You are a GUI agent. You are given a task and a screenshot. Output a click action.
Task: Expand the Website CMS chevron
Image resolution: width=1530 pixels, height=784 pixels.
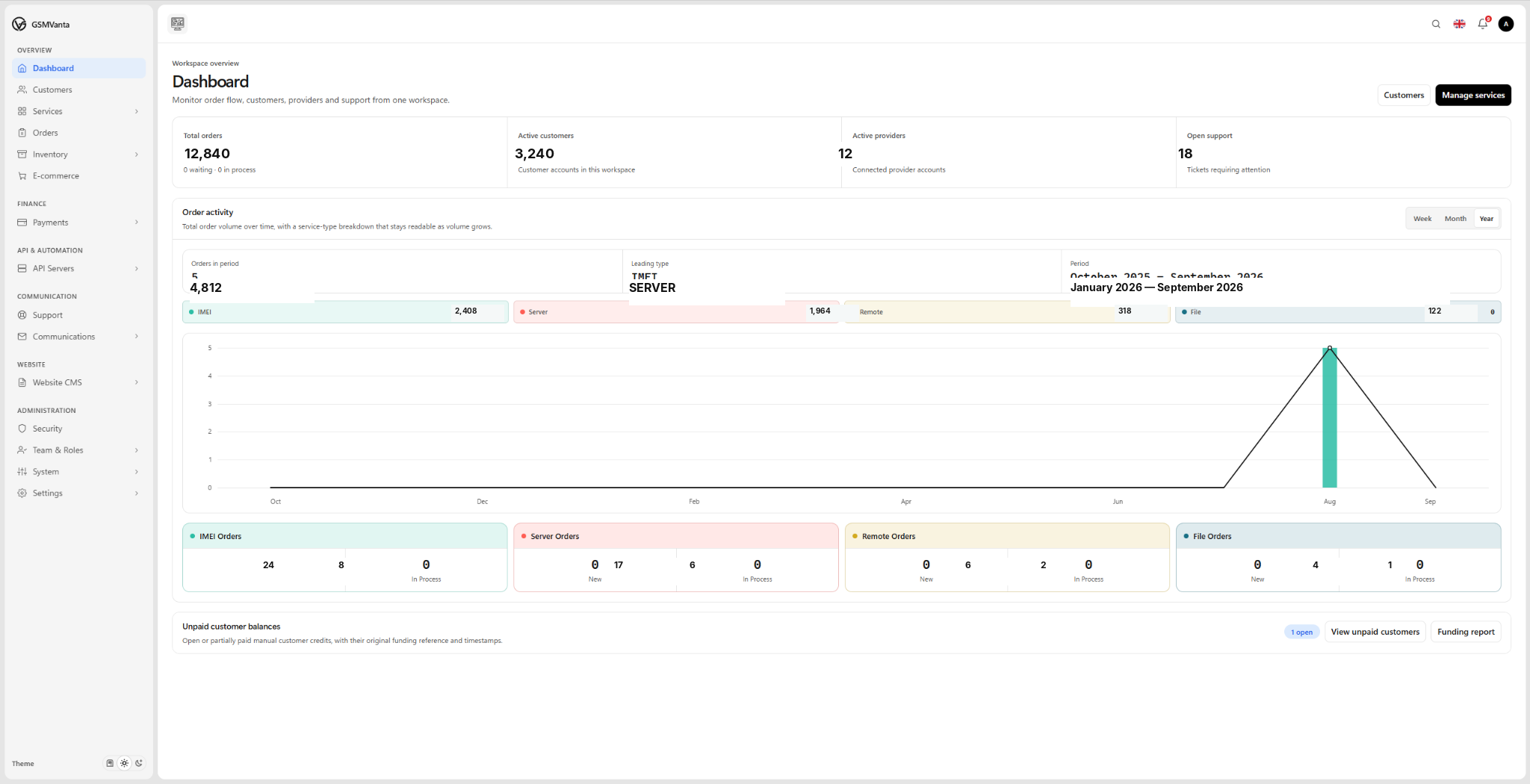[x=137, y=382]
